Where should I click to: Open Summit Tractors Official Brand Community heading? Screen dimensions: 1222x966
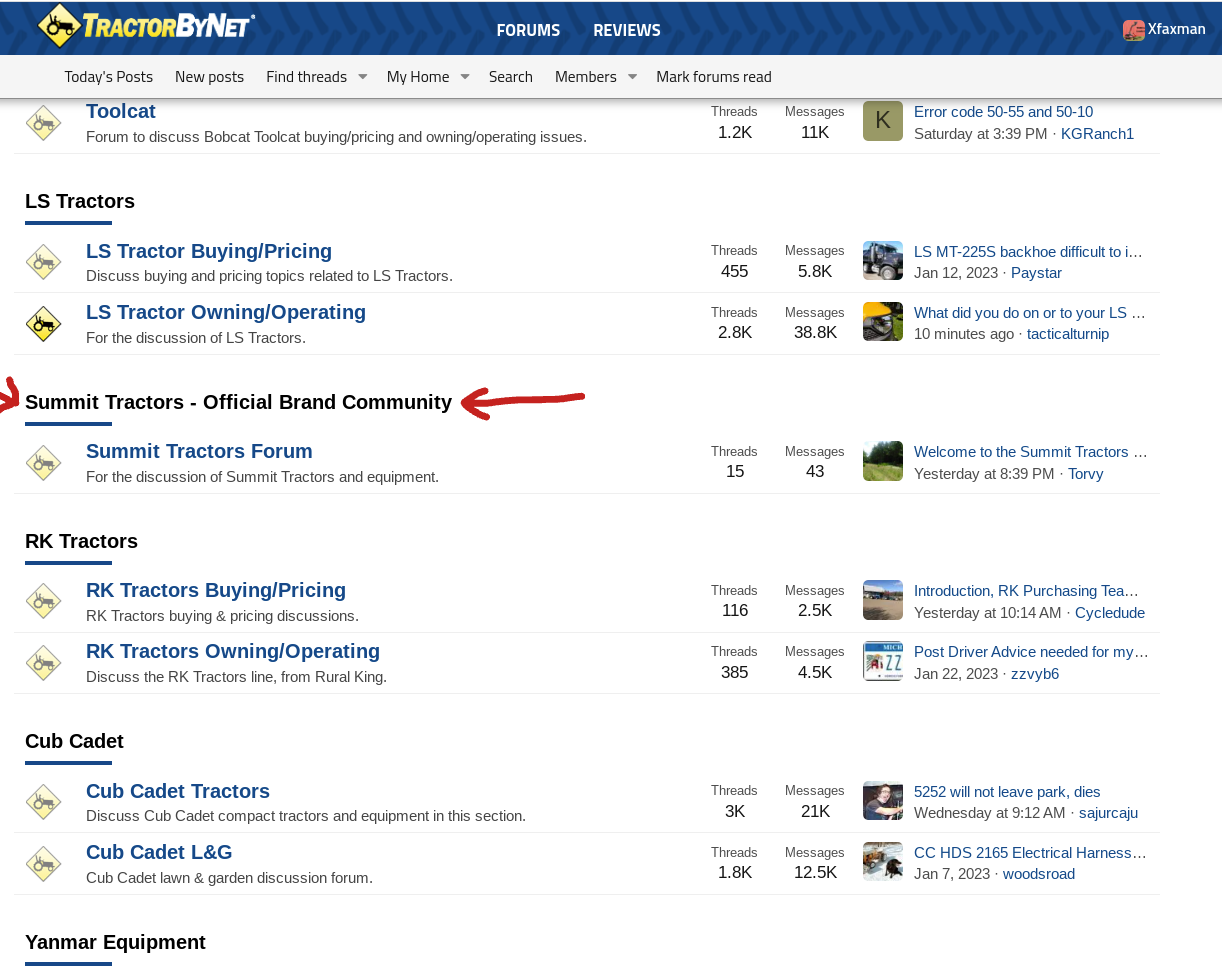238,402
